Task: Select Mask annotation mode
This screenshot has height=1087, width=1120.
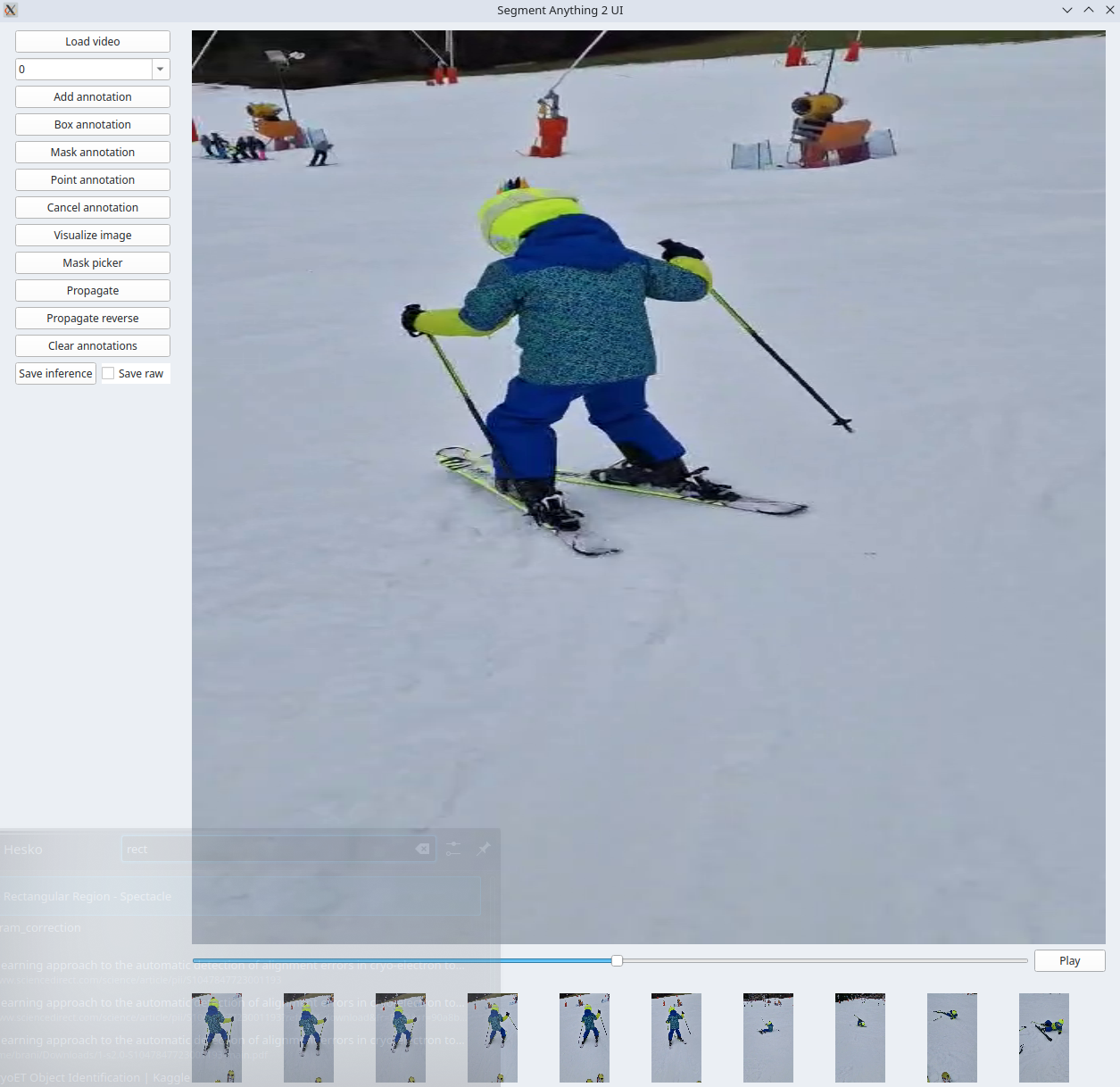Action: (93, 153)
